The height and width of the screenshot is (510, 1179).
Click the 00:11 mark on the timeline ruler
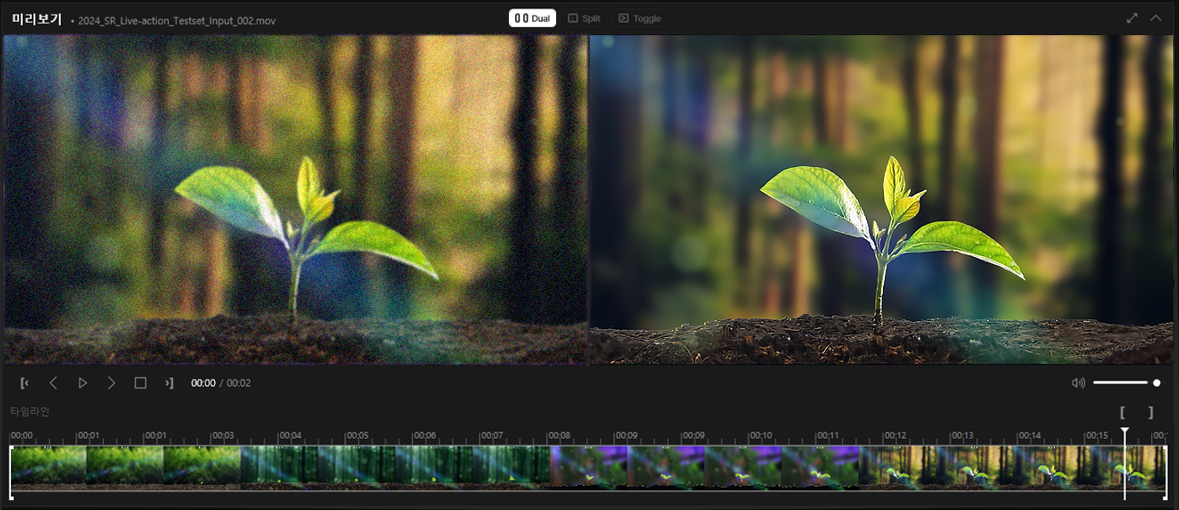click(827, 436)
